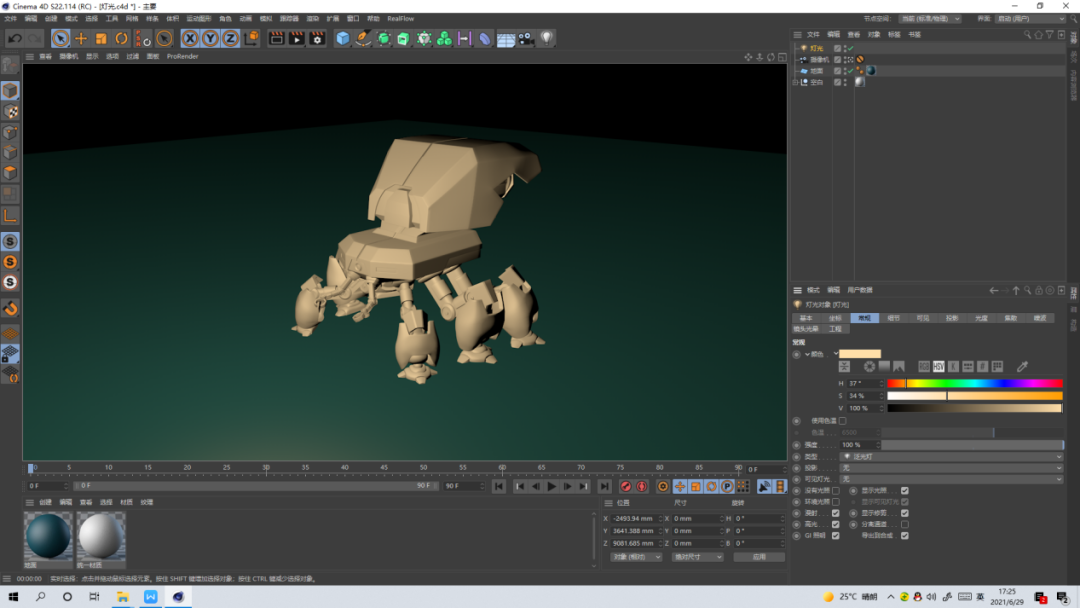The image size is (1080, 608).
Task: Select the Rotate tool
Action: [121, 39]
